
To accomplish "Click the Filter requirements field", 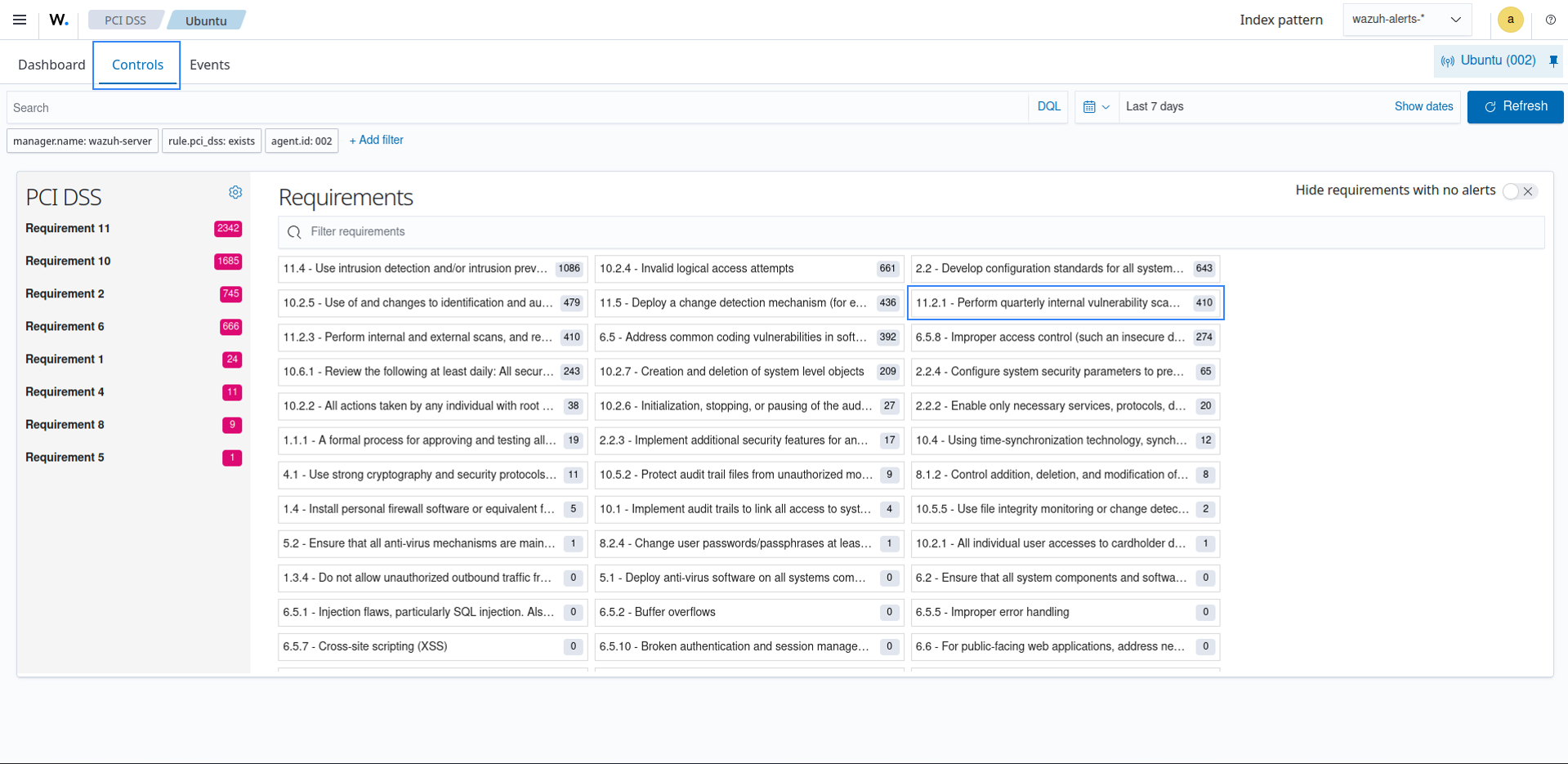I will click(911, 232).
